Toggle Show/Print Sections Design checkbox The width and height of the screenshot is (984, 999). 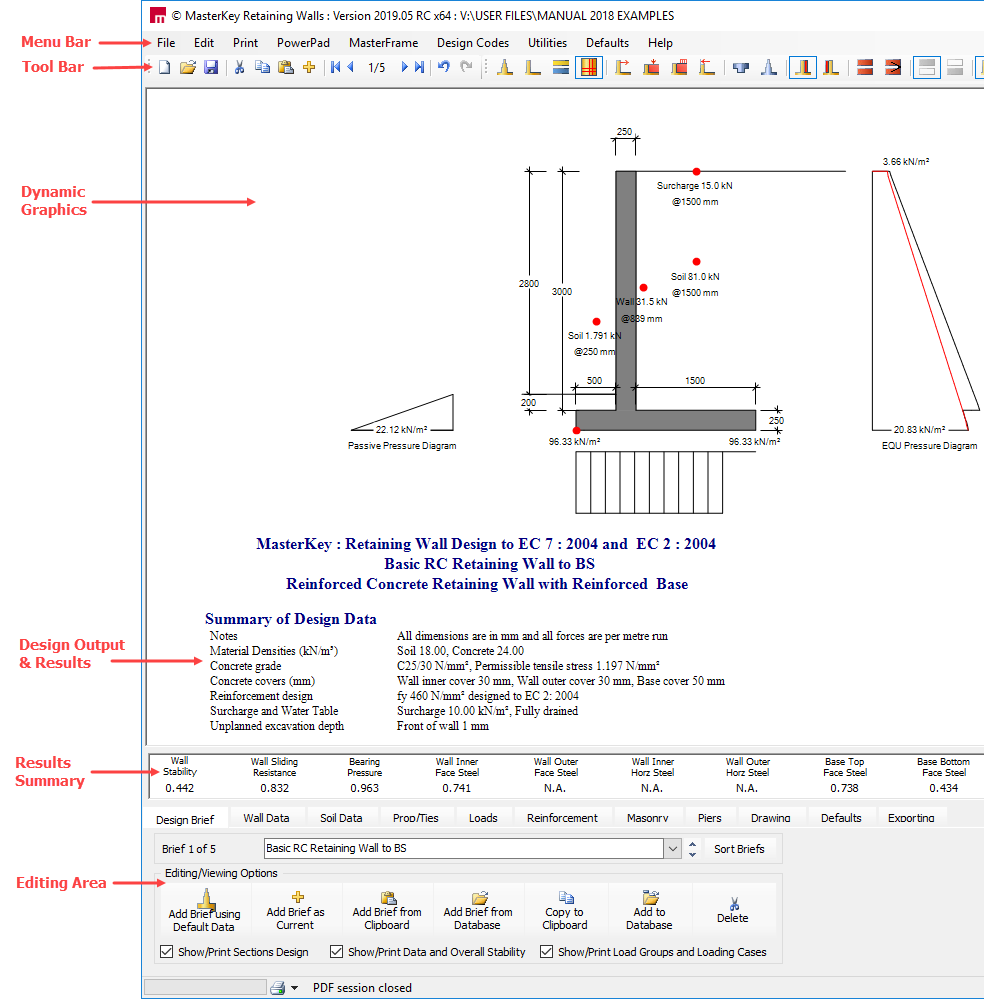(166, 951)
